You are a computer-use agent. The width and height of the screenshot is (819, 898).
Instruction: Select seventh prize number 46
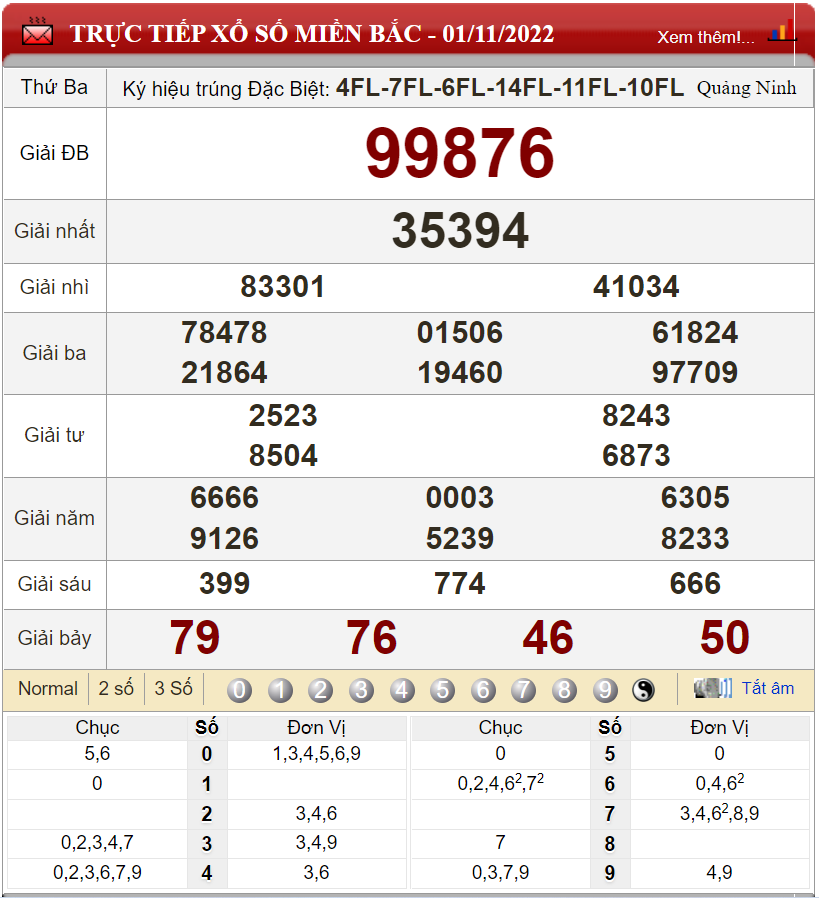(x=548, y=637)
